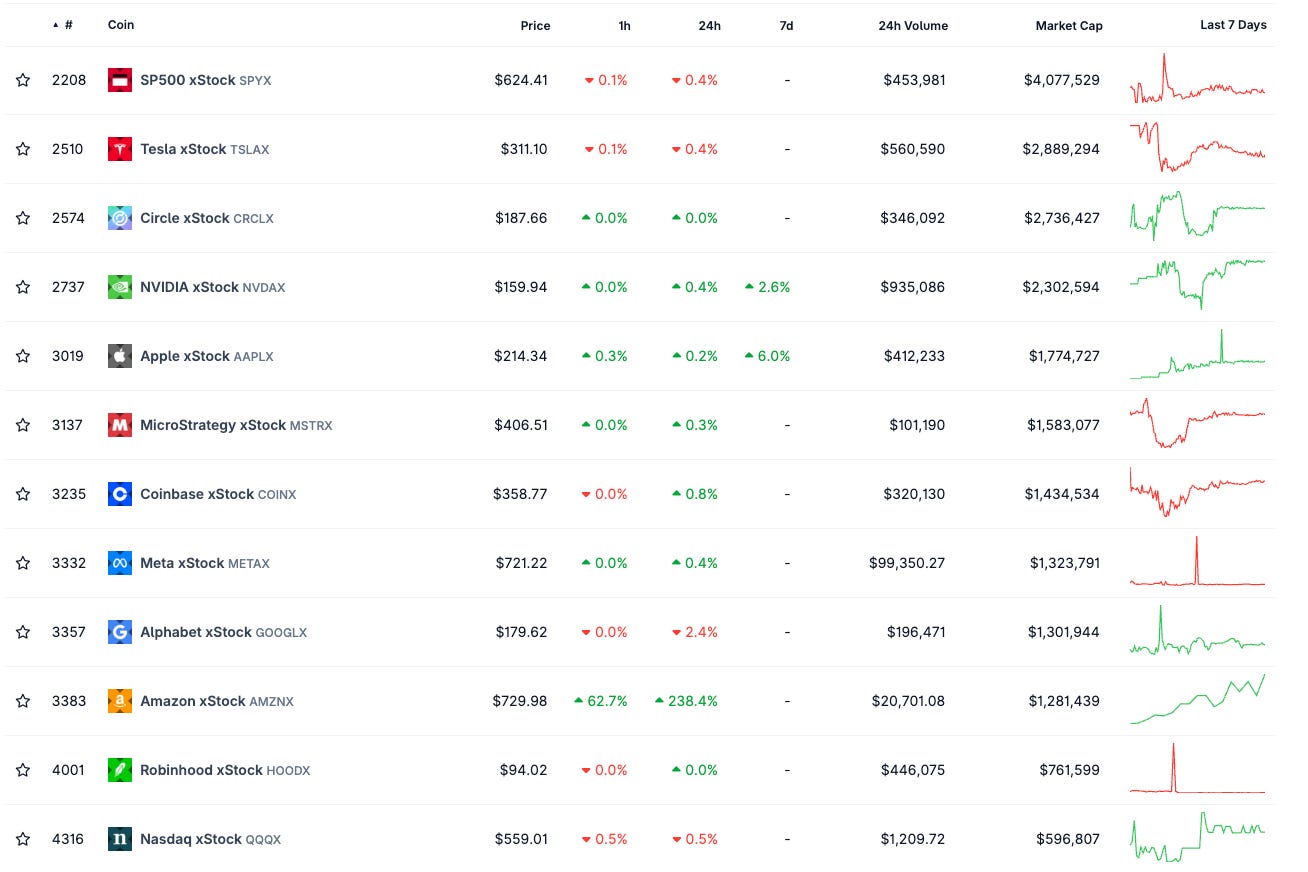The width and height of the screenshot is (1308, 872).
Task: Star the NVIDIA xStock row
Action: click(x=23, y=287)
